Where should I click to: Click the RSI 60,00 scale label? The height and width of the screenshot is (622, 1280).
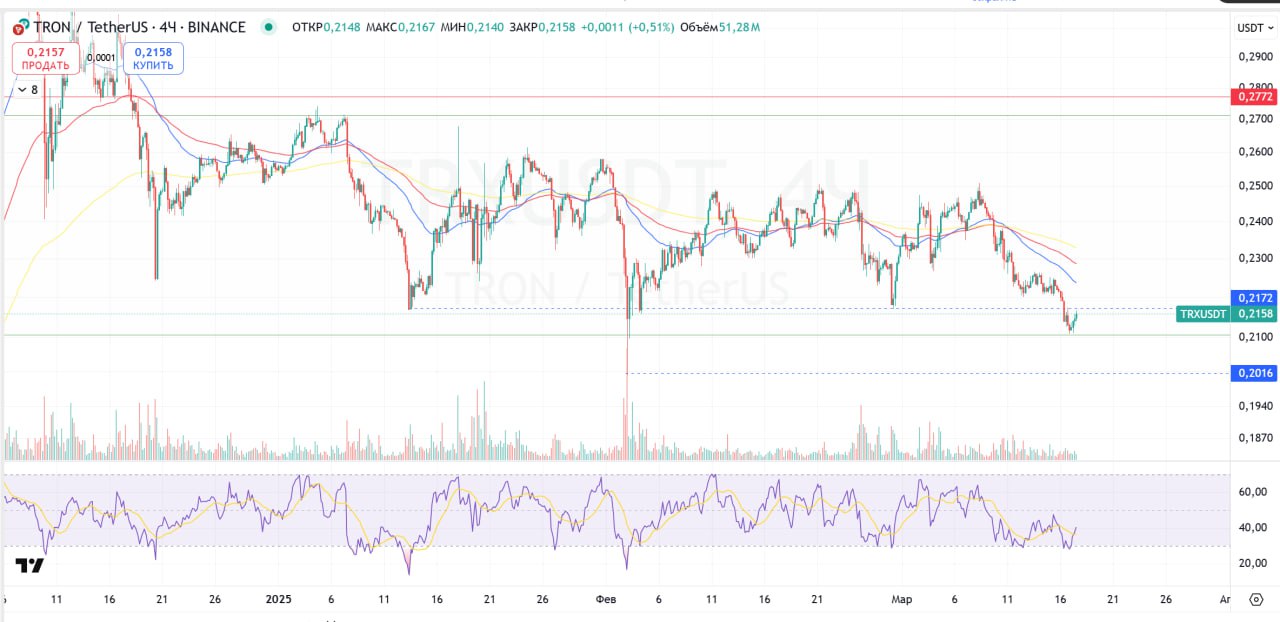[1253, 492]
